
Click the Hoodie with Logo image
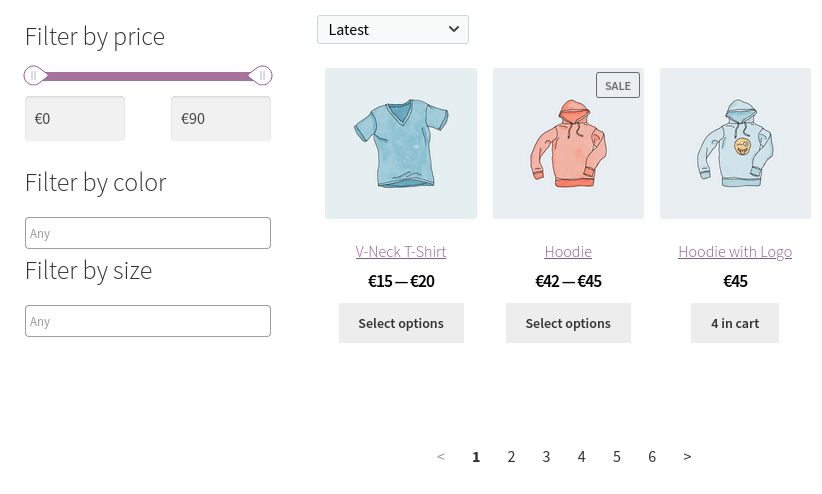(x=736, y=143)
